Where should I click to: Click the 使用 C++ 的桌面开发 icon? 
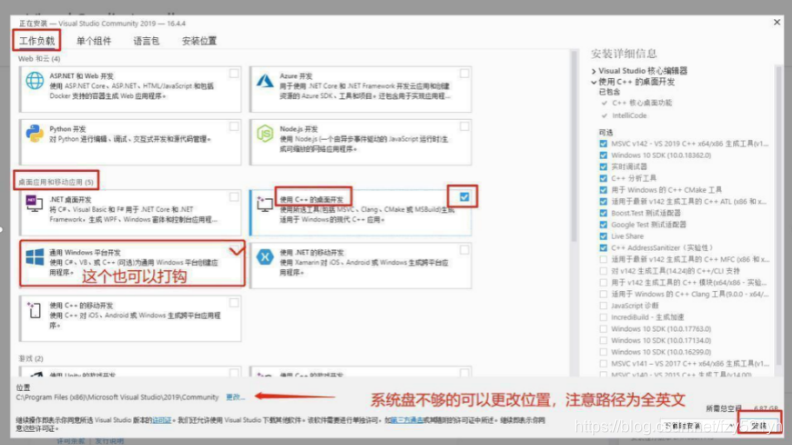[x=265, y=204]
